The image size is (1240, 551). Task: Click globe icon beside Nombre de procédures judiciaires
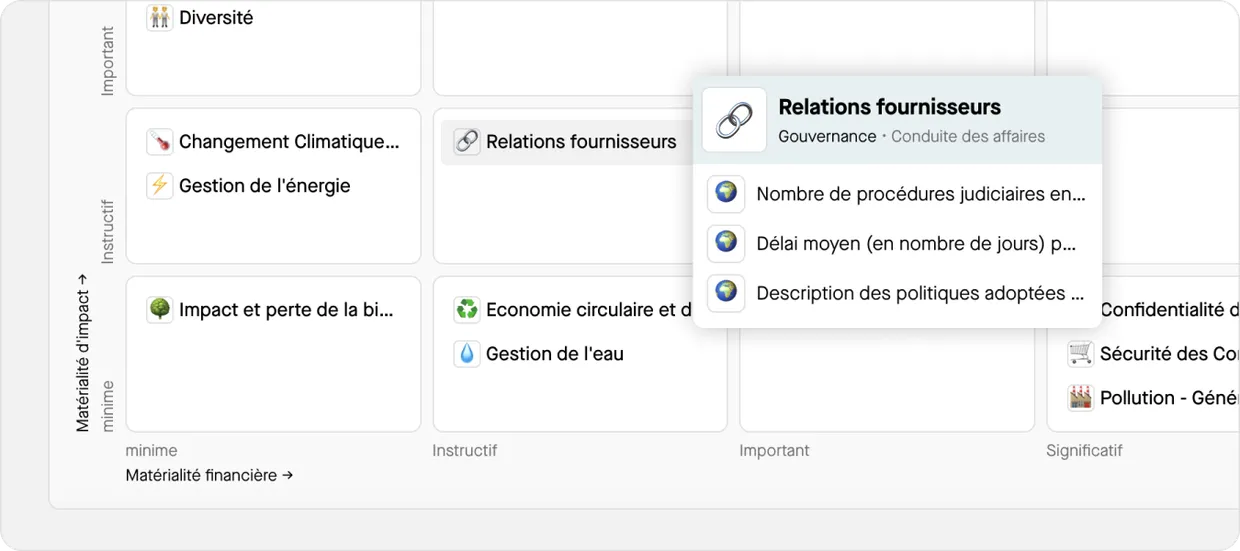726,194
